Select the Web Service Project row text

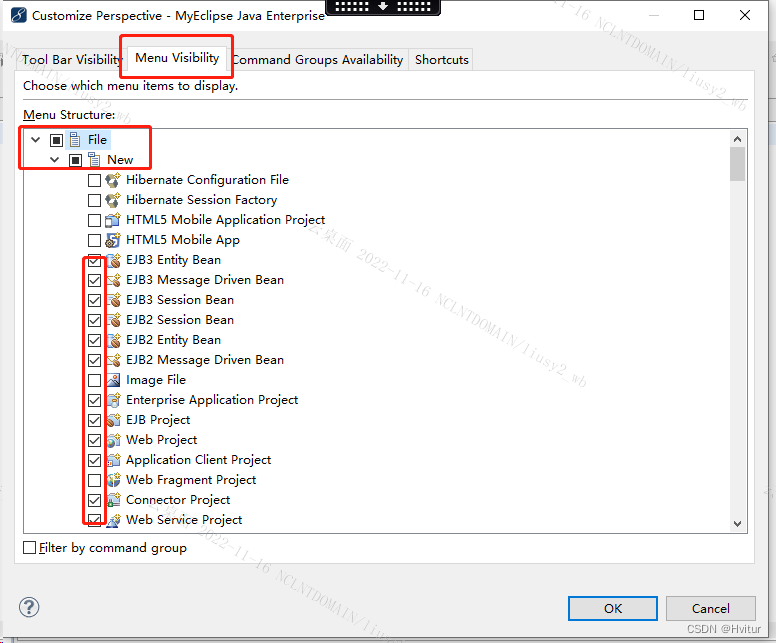tap(184, 520)
